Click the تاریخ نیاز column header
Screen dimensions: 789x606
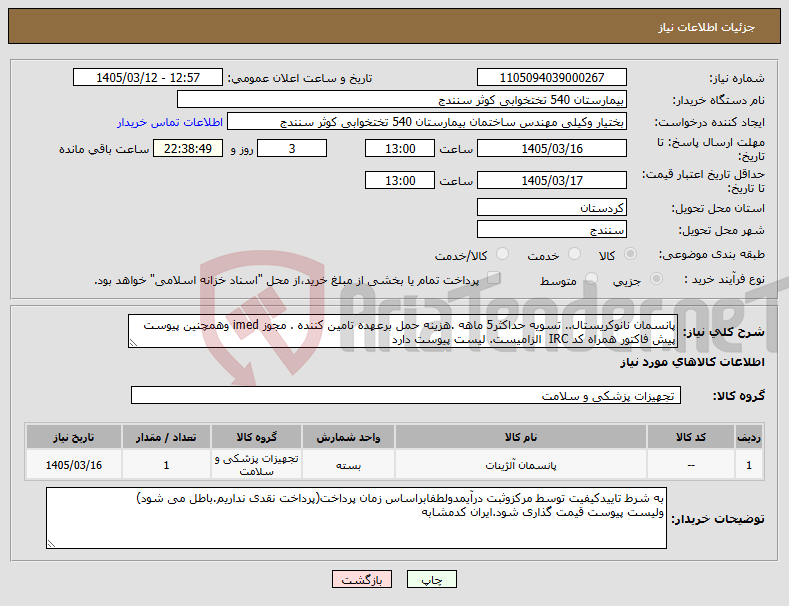pos(73,437)
